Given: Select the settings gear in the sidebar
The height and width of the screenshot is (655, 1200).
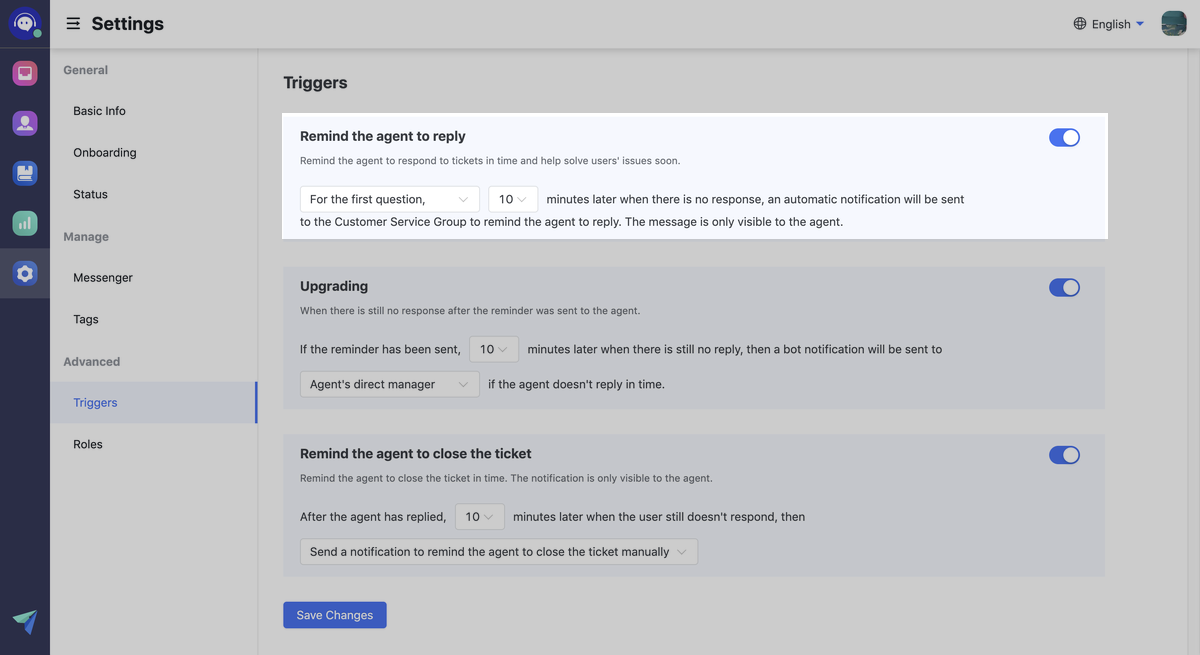Looking at the screenshot, I should 22,272.
